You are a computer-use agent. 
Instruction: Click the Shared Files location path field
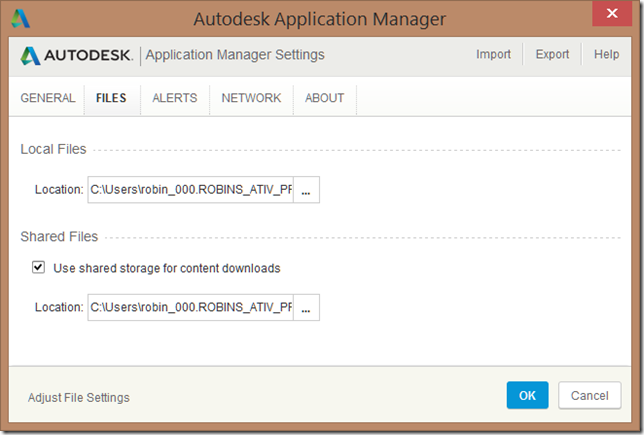[190, 308]
